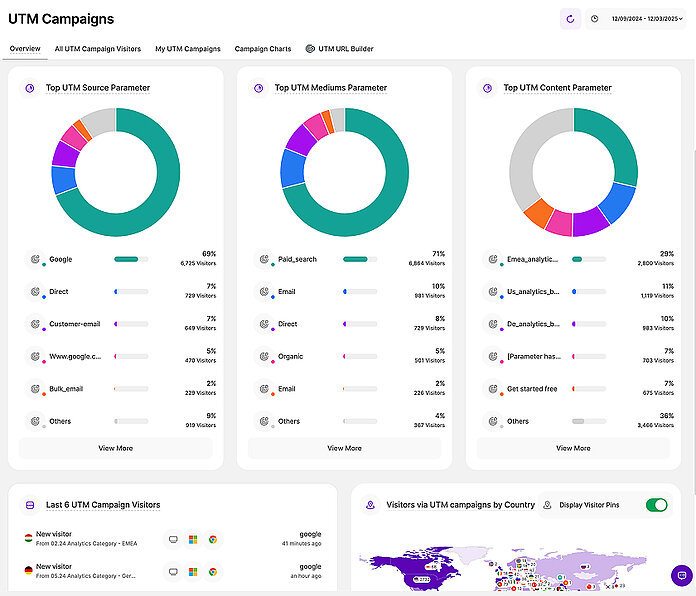696x596 pixels.
Task: Click the Visitors by Country map pin icon
Action: tap(371, 505)
